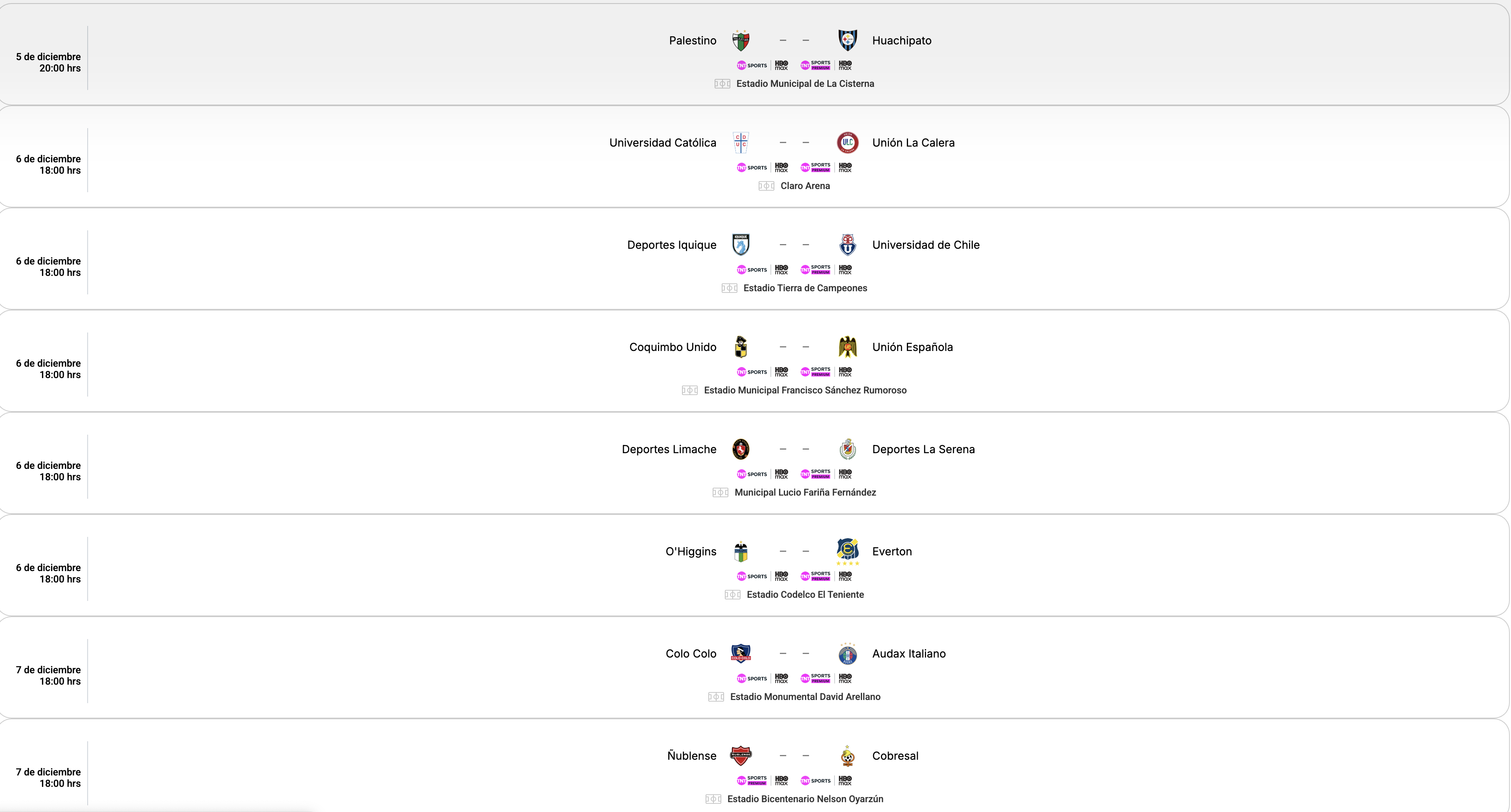This screenshot has height=812, width=1511.
Task: Click the Palestino team crest
Action: pos(741,40)
